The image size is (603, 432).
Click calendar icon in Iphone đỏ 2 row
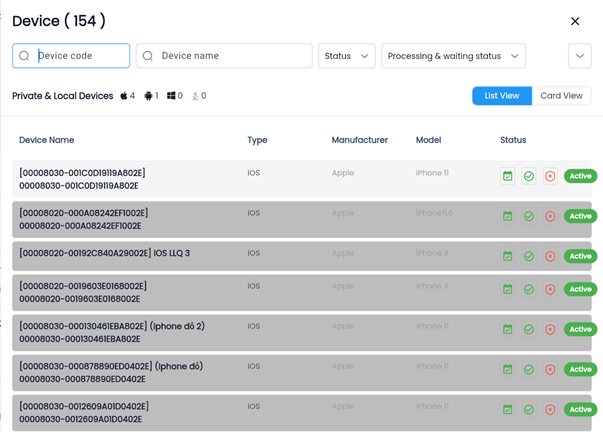coord(508,329)
